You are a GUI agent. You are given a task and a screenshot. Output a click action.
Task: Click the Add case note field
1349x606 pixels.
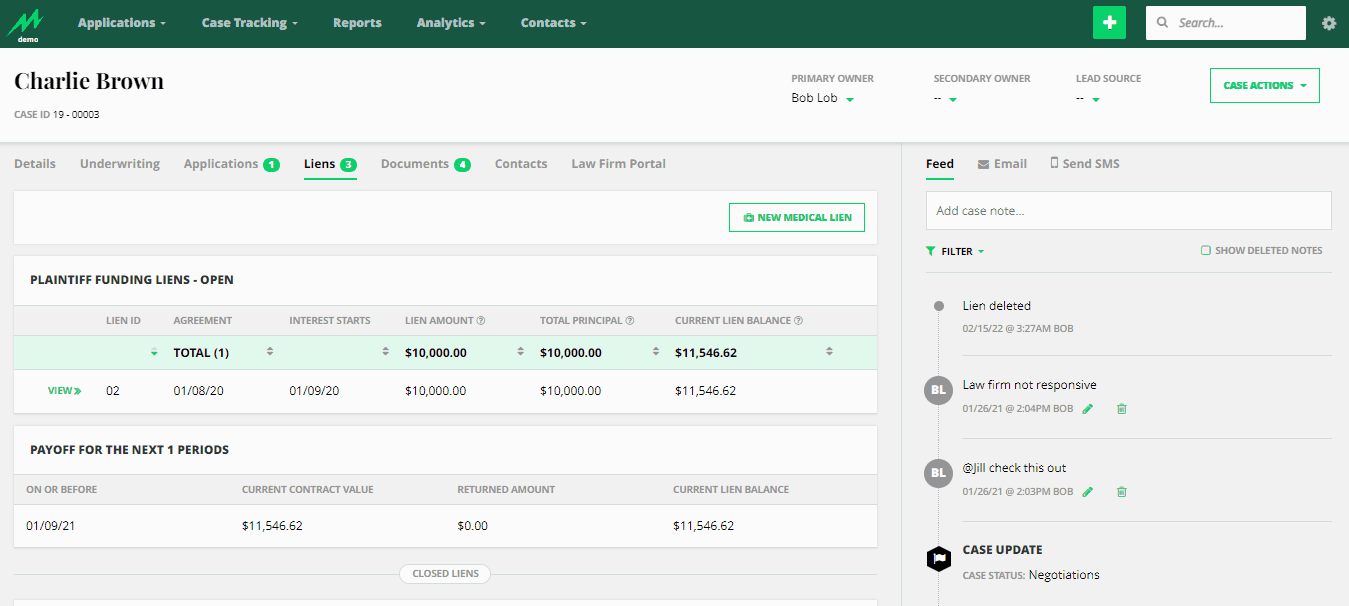(1128, 211)
